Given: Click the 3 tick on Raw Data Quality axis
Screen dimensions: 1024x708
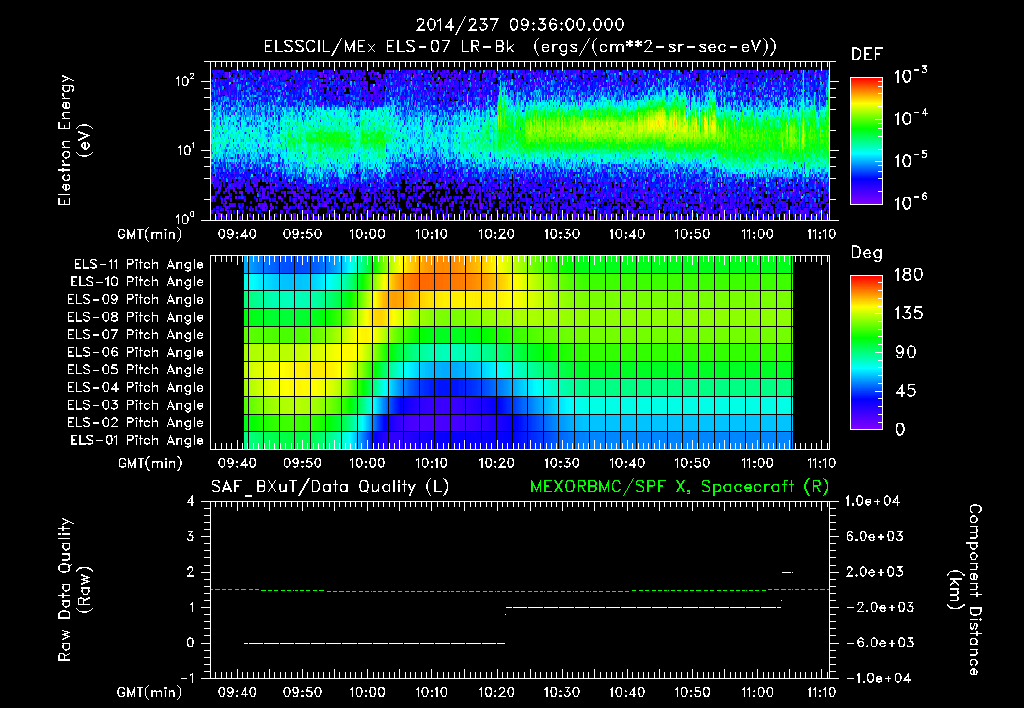Looking at the screenshot, I should point(191,537).
